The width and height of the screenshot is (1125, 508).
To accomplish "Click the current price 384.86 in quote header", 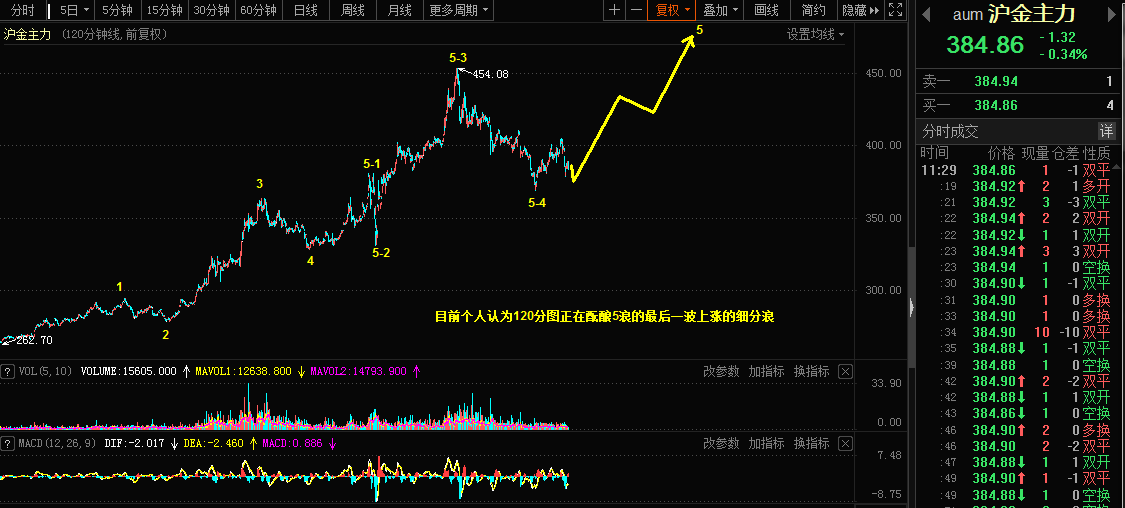I will click(x=985, y=44).
